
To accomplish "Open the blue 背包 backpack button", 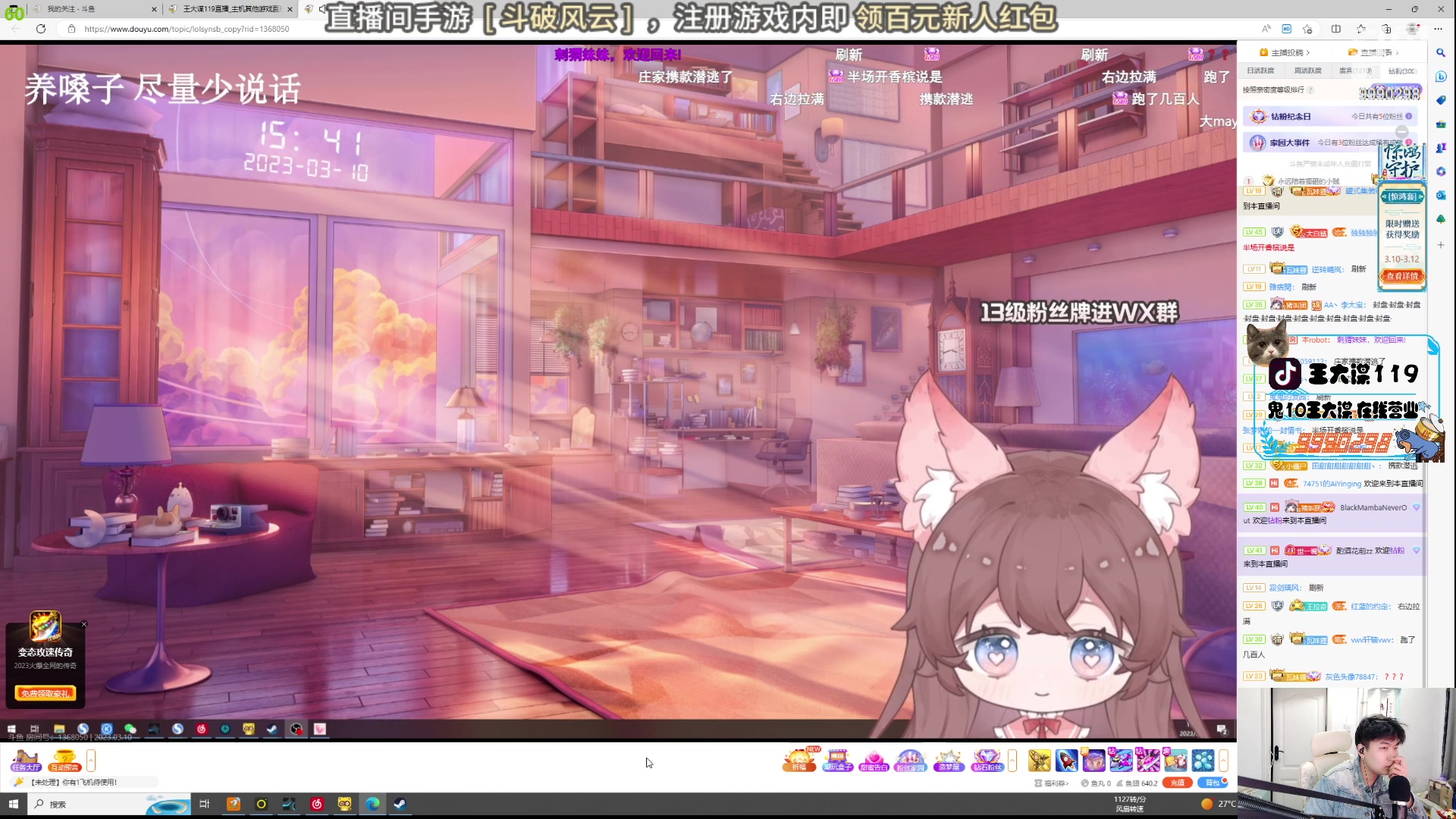I will [x=1212, y=783].
